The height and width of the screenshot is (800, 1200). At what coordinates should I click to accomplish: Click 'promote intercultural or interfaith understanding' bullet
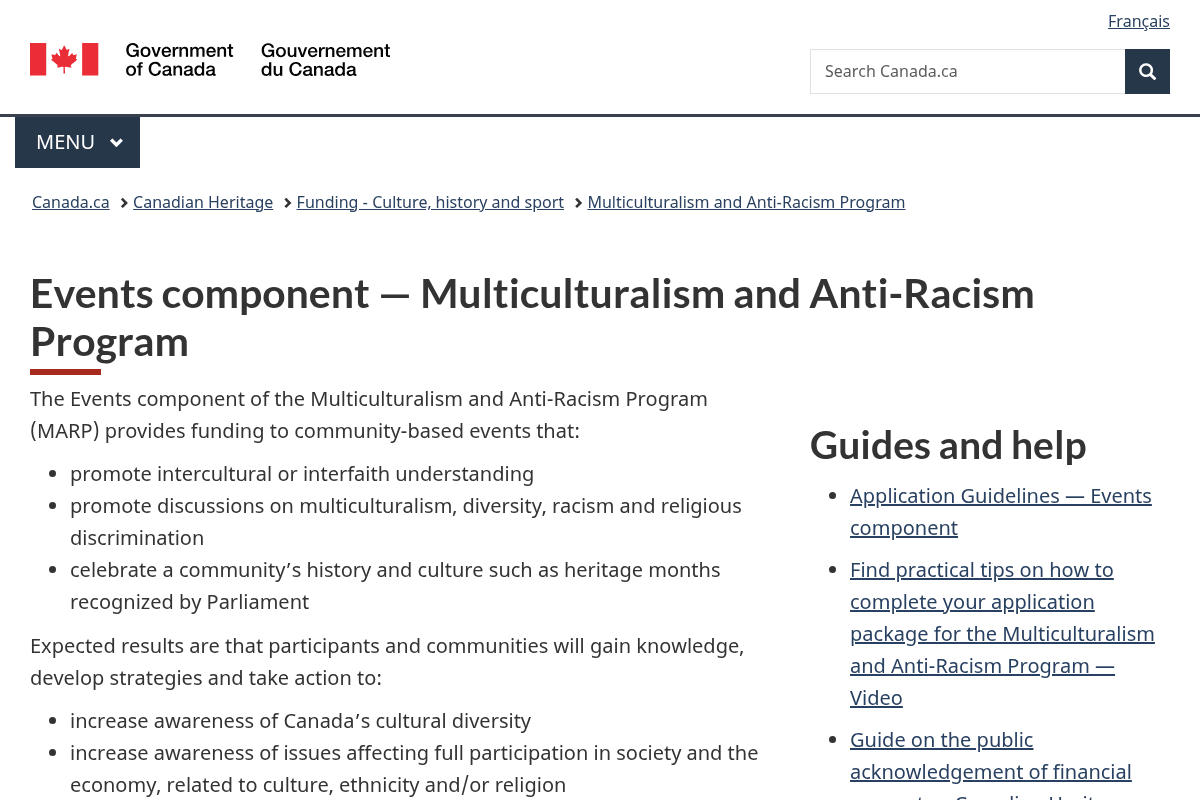click(302, 474)
